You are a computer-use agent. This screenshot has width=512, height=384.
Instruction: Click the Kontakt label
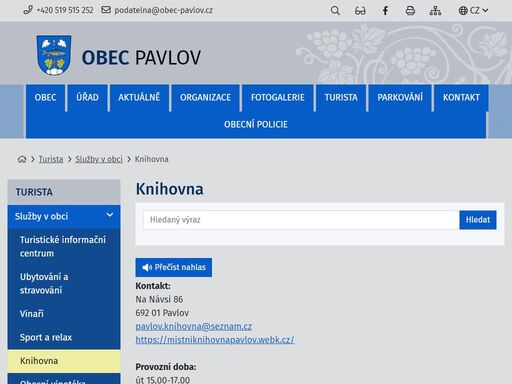click(x=153, y=286)
